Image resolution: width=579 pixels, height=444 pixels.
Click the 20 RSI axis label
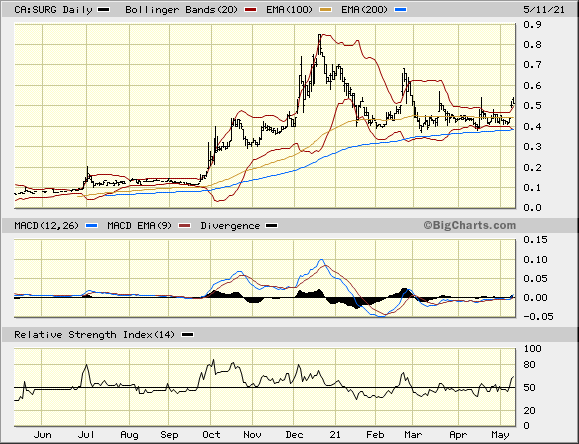(x=529, y=411)
